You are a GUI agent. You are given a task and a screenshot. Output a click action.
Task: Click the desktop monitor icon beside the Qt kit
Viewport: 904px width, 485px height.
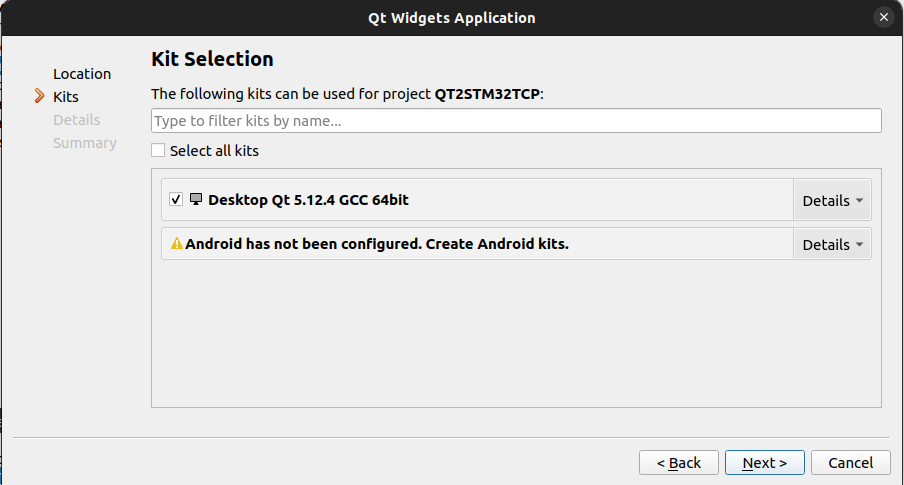pyautogui.click(x=196, y=200)
